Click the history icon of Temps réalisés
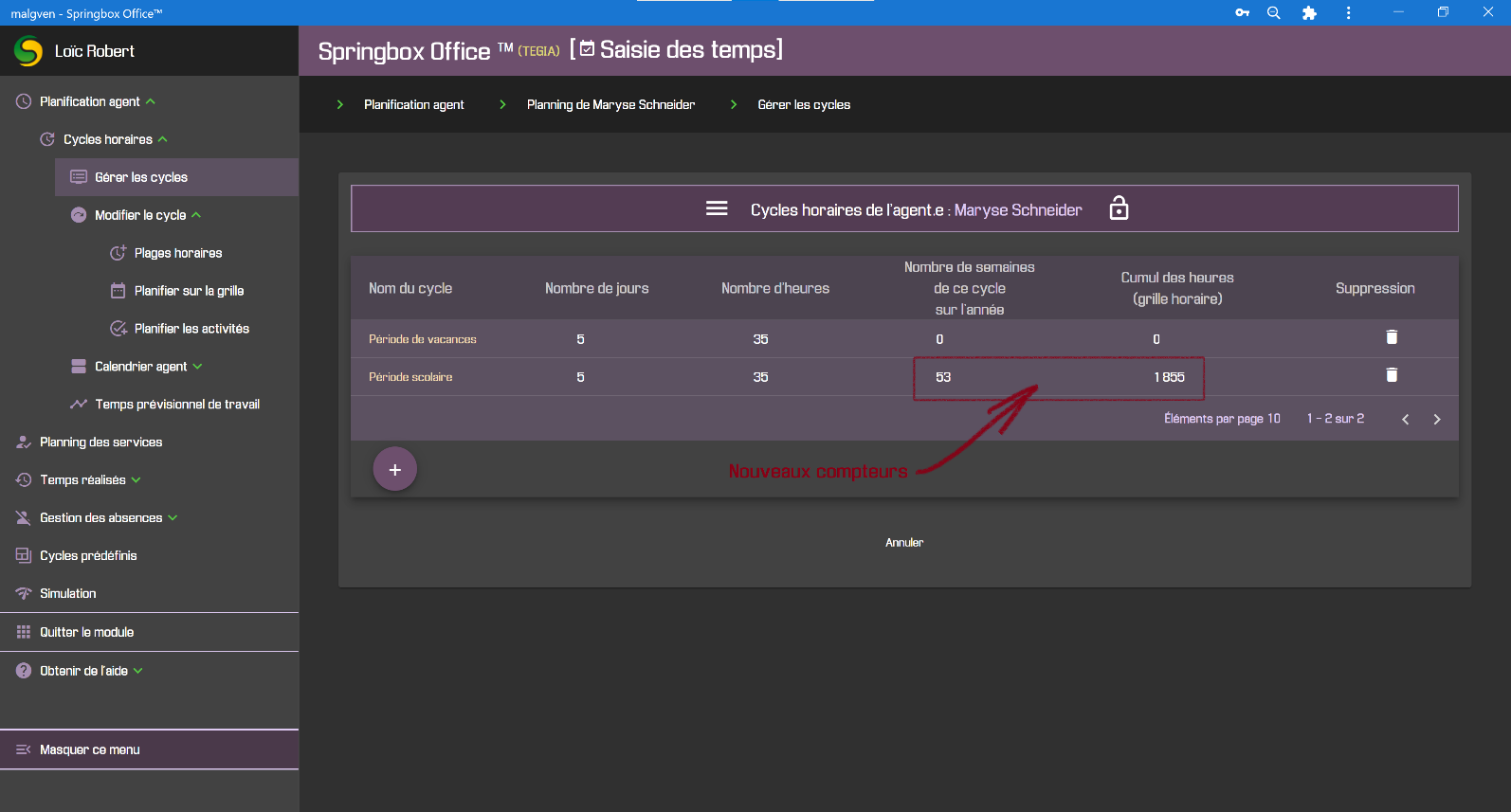 point(24,480)
